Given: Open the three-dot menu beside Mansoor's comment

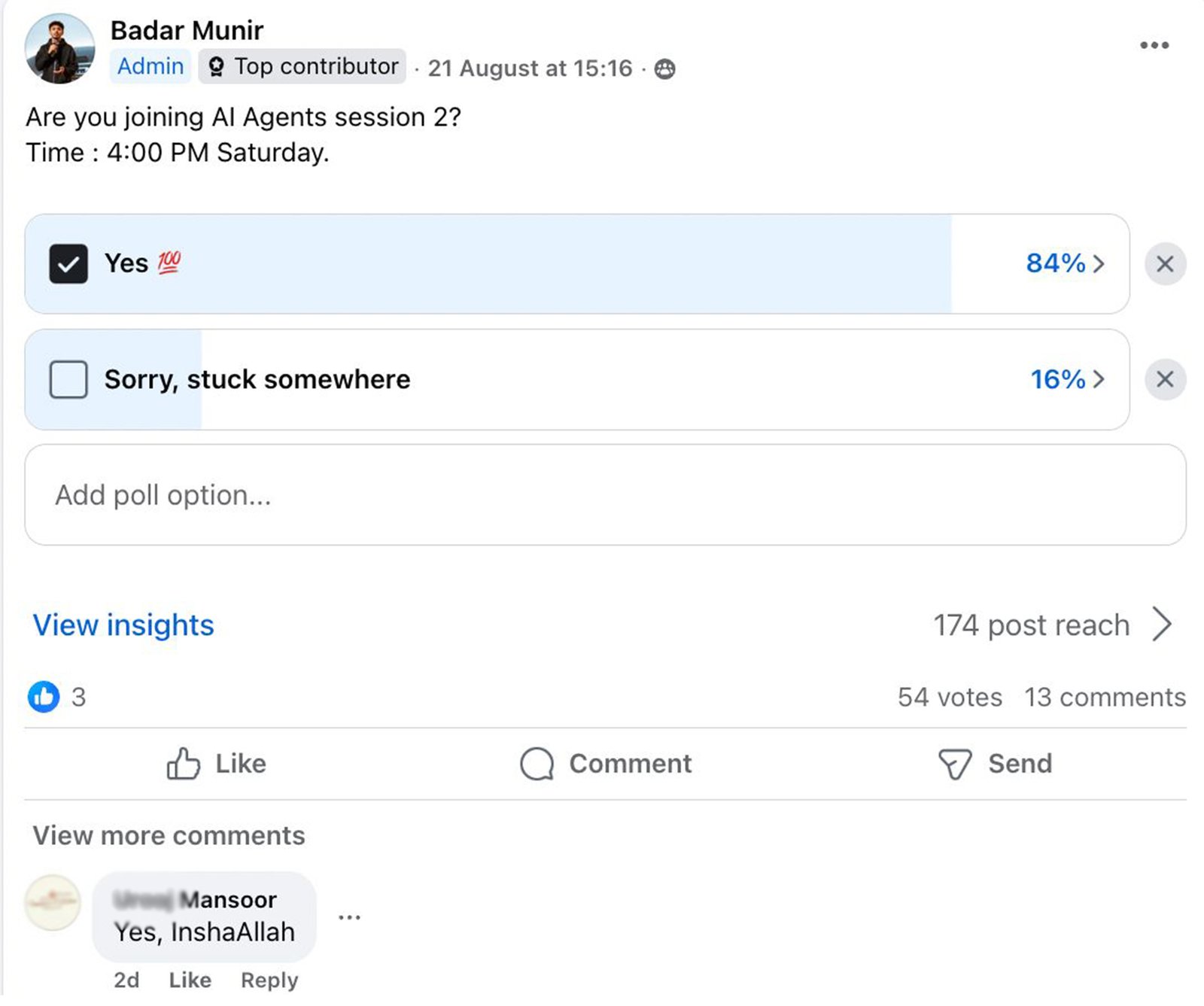Looking at the screenshot, I should (349, 917).
